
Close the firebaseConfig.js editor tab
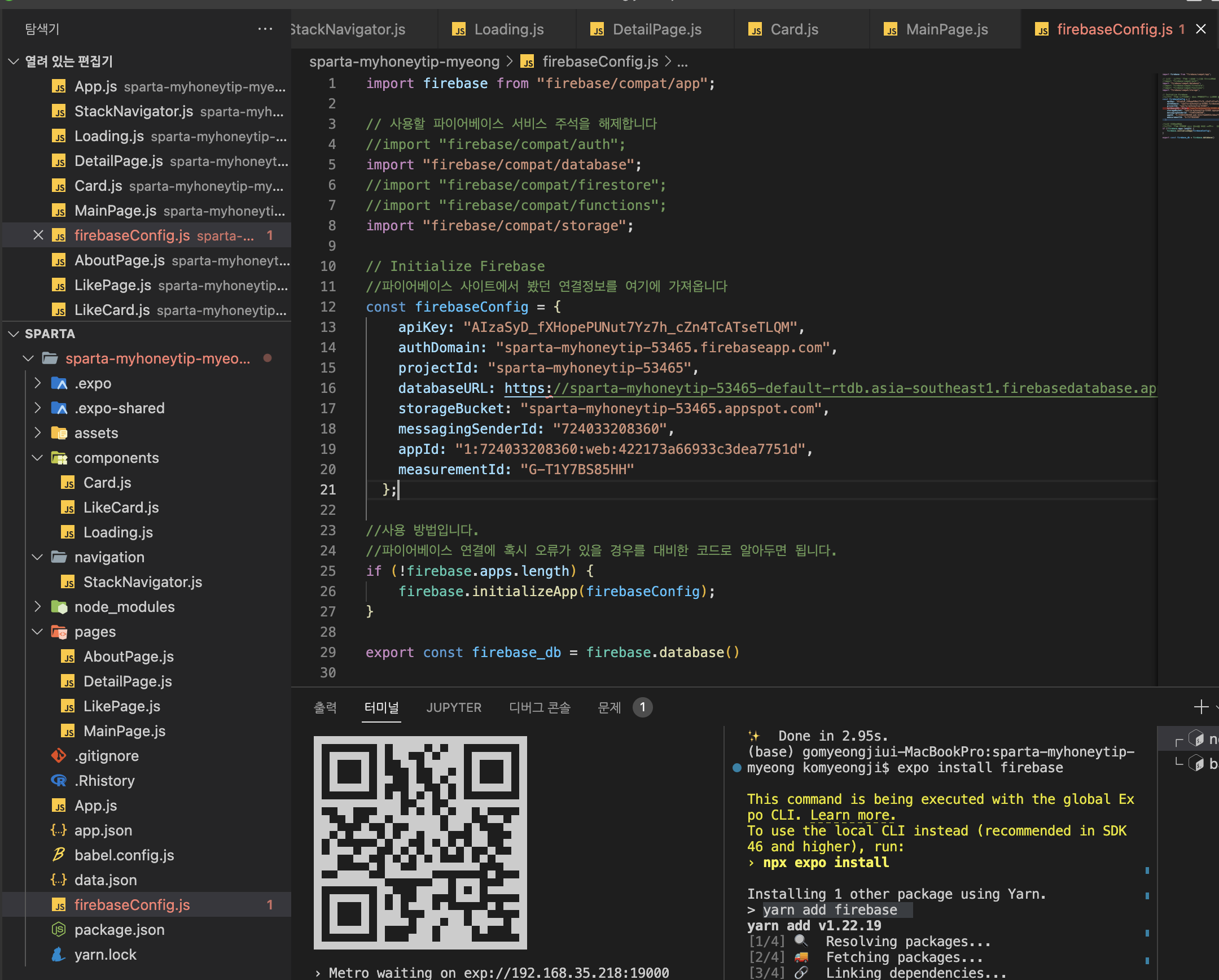(x=1201, y=29)
